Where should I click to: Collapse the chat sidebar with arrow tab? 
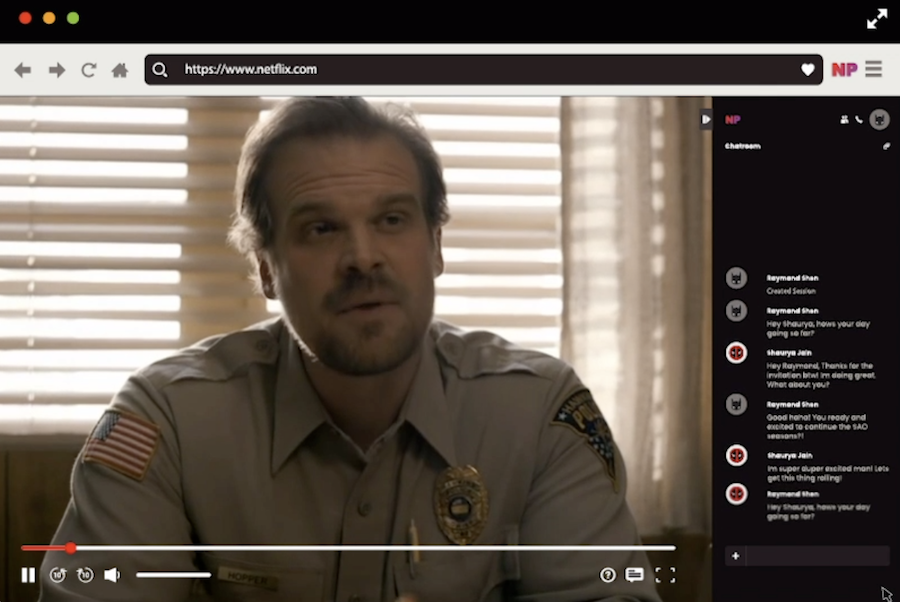coord(706,119)
